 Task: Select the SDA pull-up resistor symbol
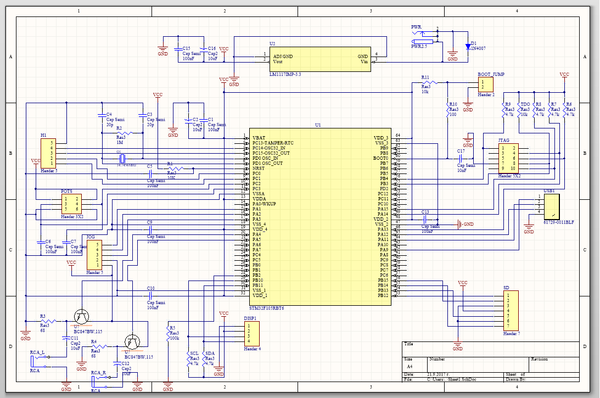tap(204, 359)
